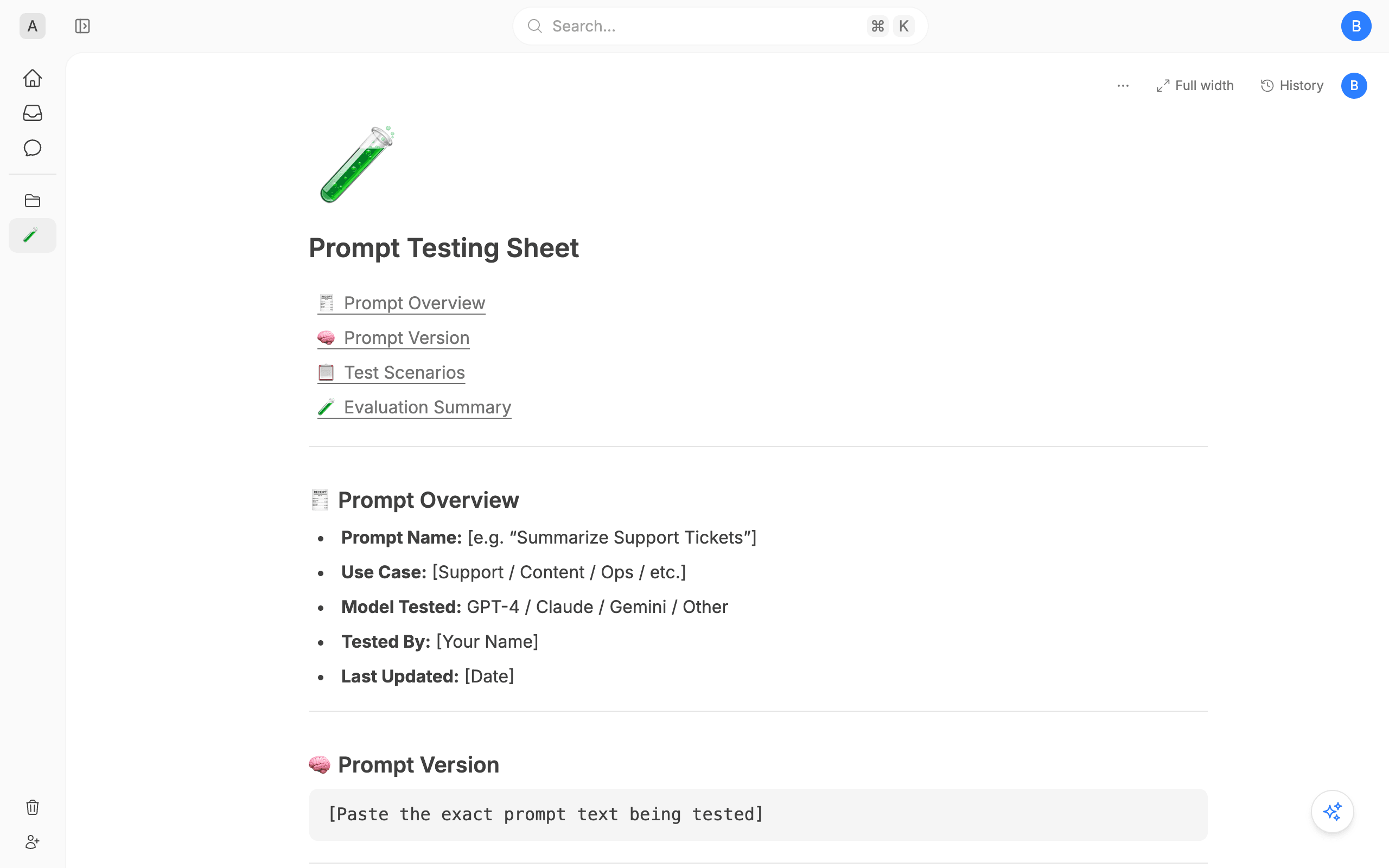
Task: Click the collaborator avatar B beside History
Action: point(1354,86)
